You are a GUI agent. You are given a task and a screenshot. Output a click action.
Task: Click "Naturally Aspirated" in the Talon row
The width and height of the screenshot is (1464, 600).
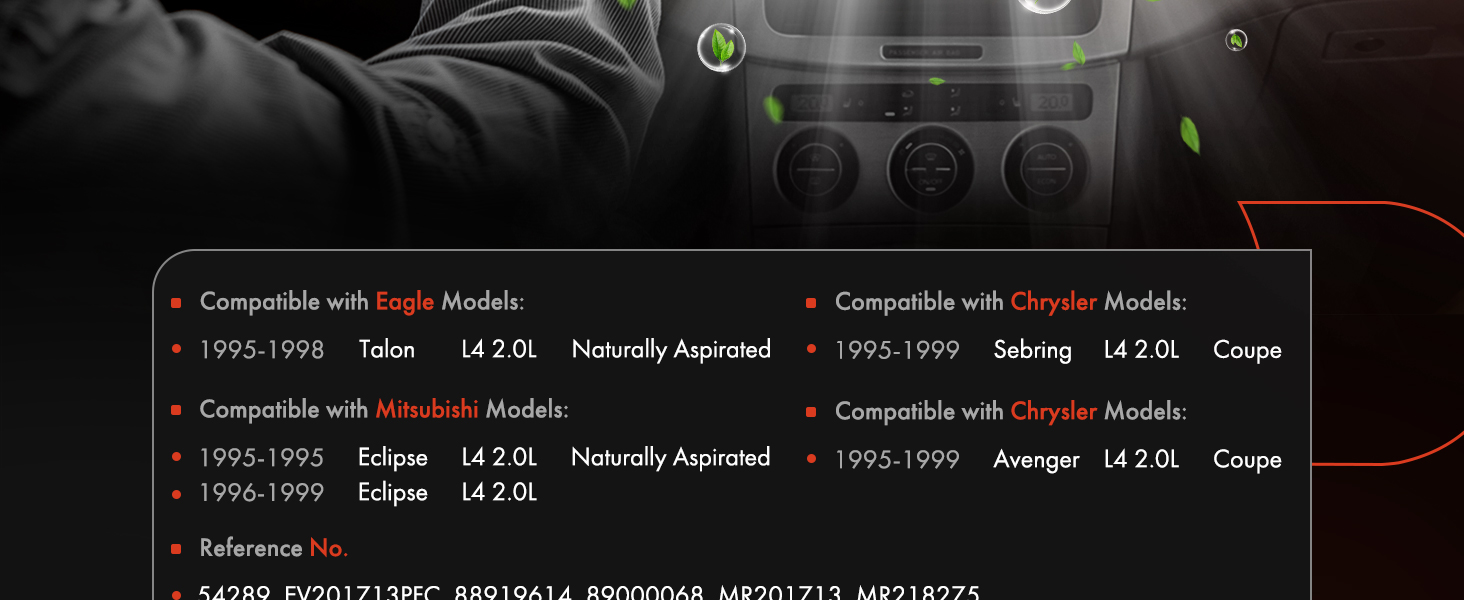671,350
